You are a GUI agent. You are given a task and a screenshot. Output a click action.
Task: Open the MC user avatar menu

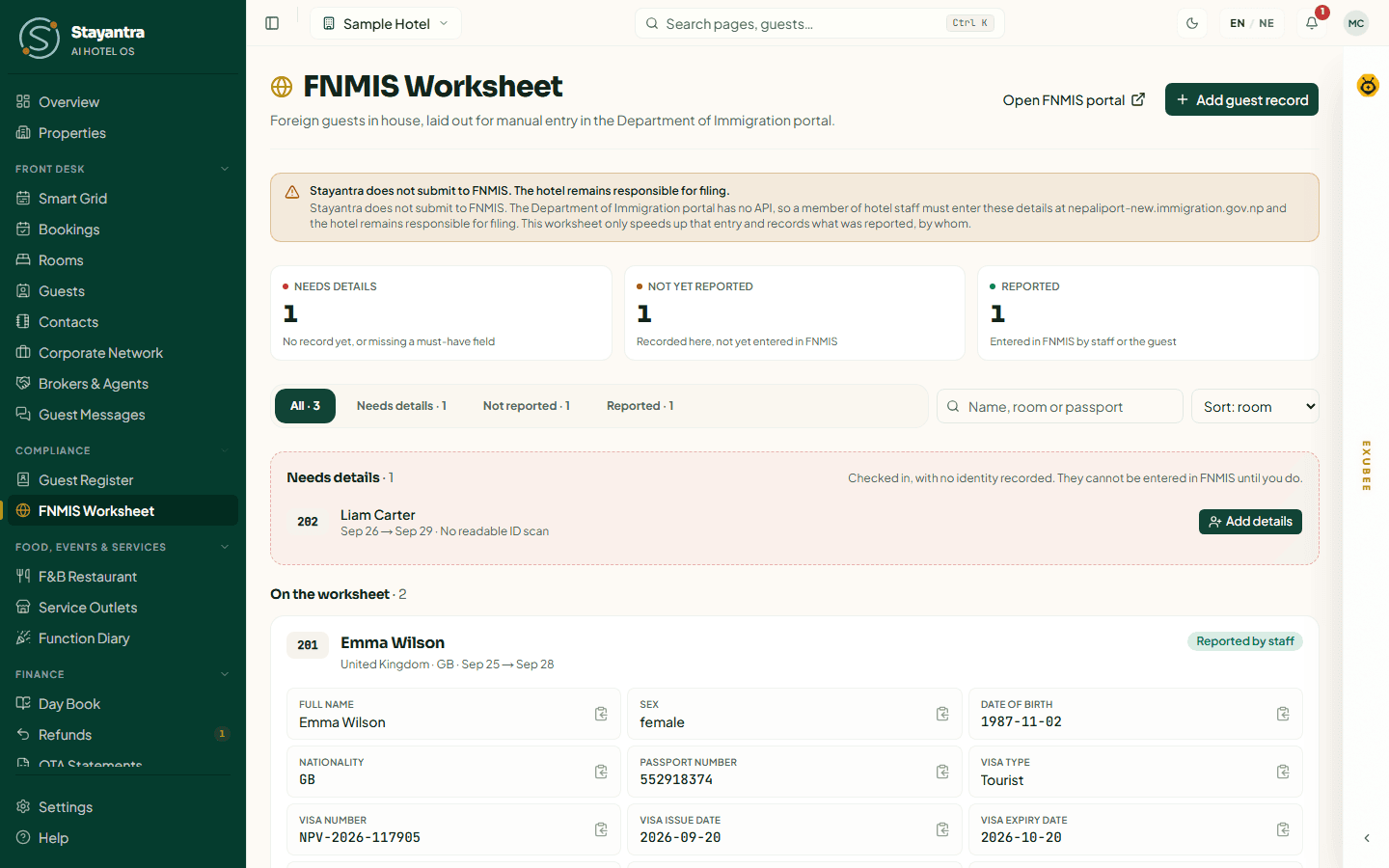1356,23
